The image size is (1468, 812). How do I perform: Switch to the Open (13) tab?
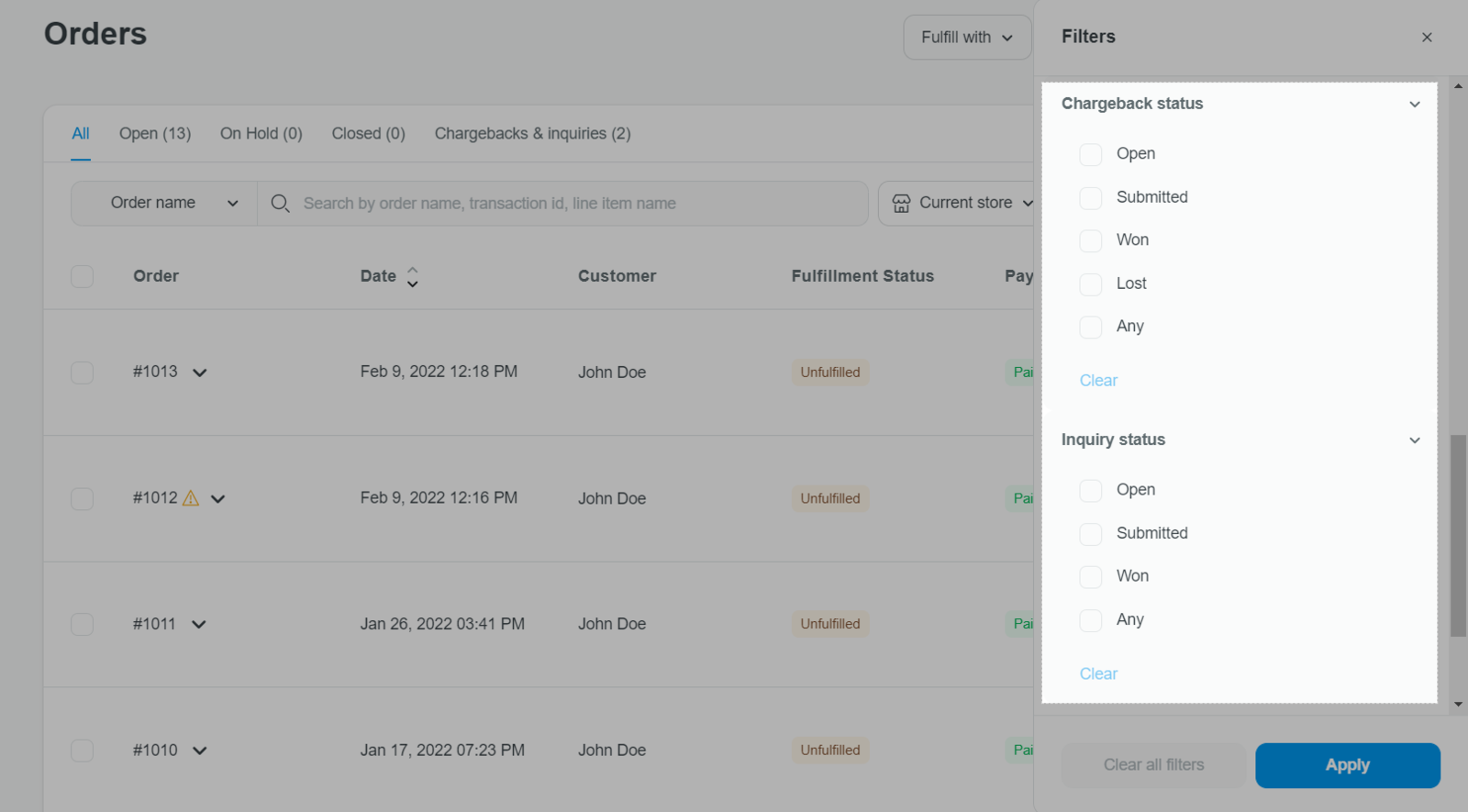coord(155,134)
